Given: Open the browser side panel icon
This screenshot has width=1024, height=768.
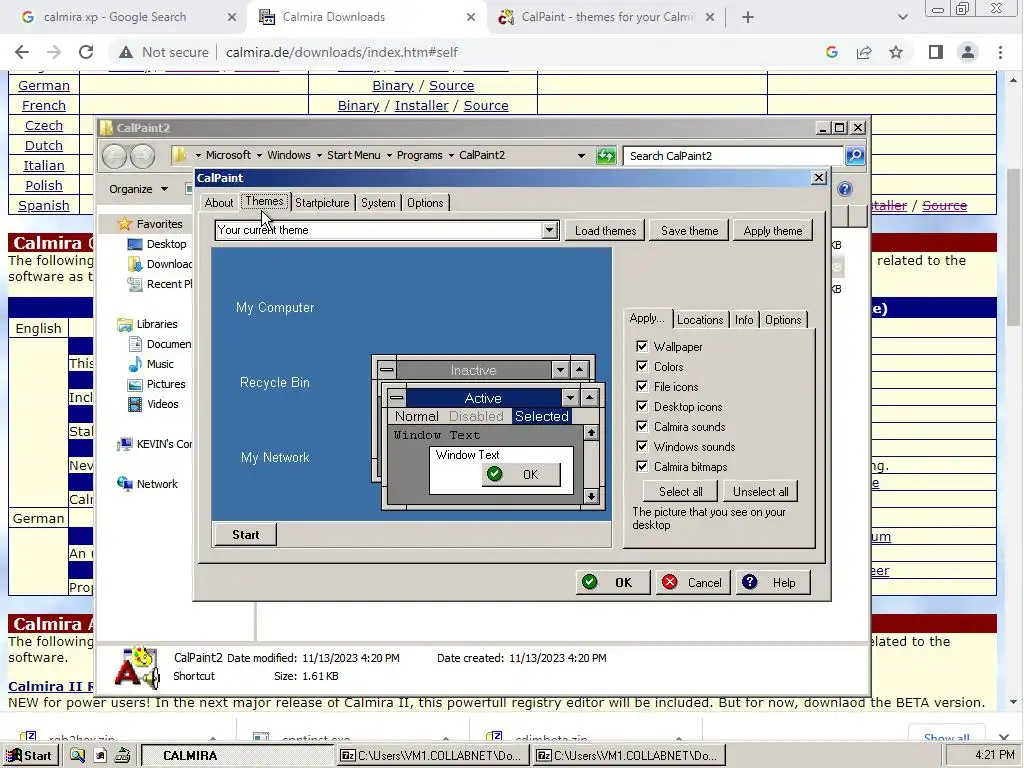Looking at the screenshot, I should tap(935, 52).
